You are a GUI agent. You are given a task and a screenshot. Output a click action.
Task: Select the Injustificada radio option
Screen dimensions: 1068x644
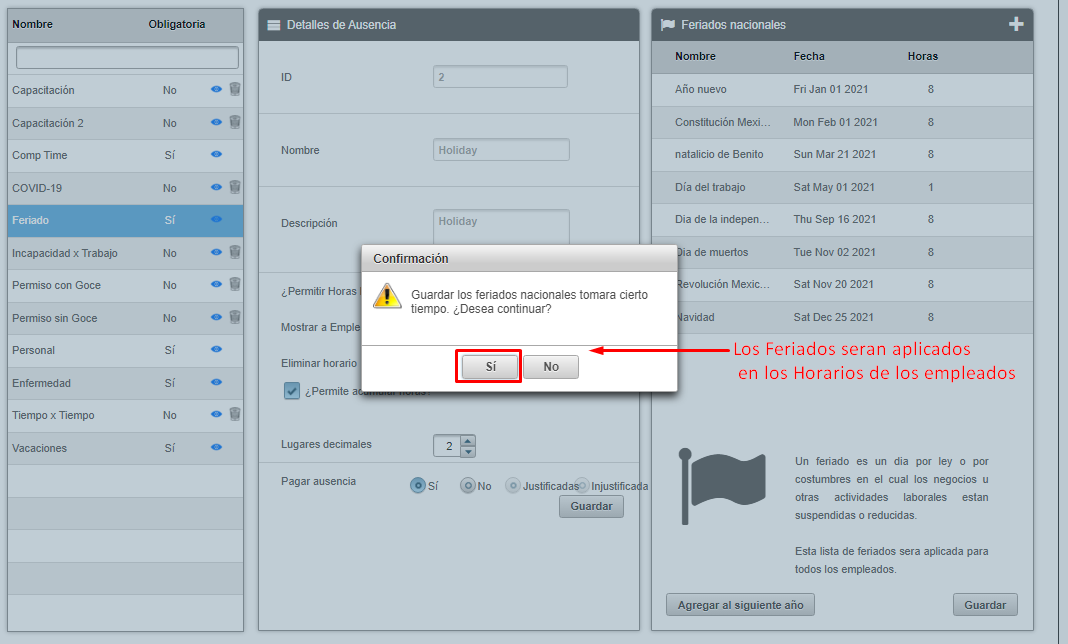click(583, 486)
